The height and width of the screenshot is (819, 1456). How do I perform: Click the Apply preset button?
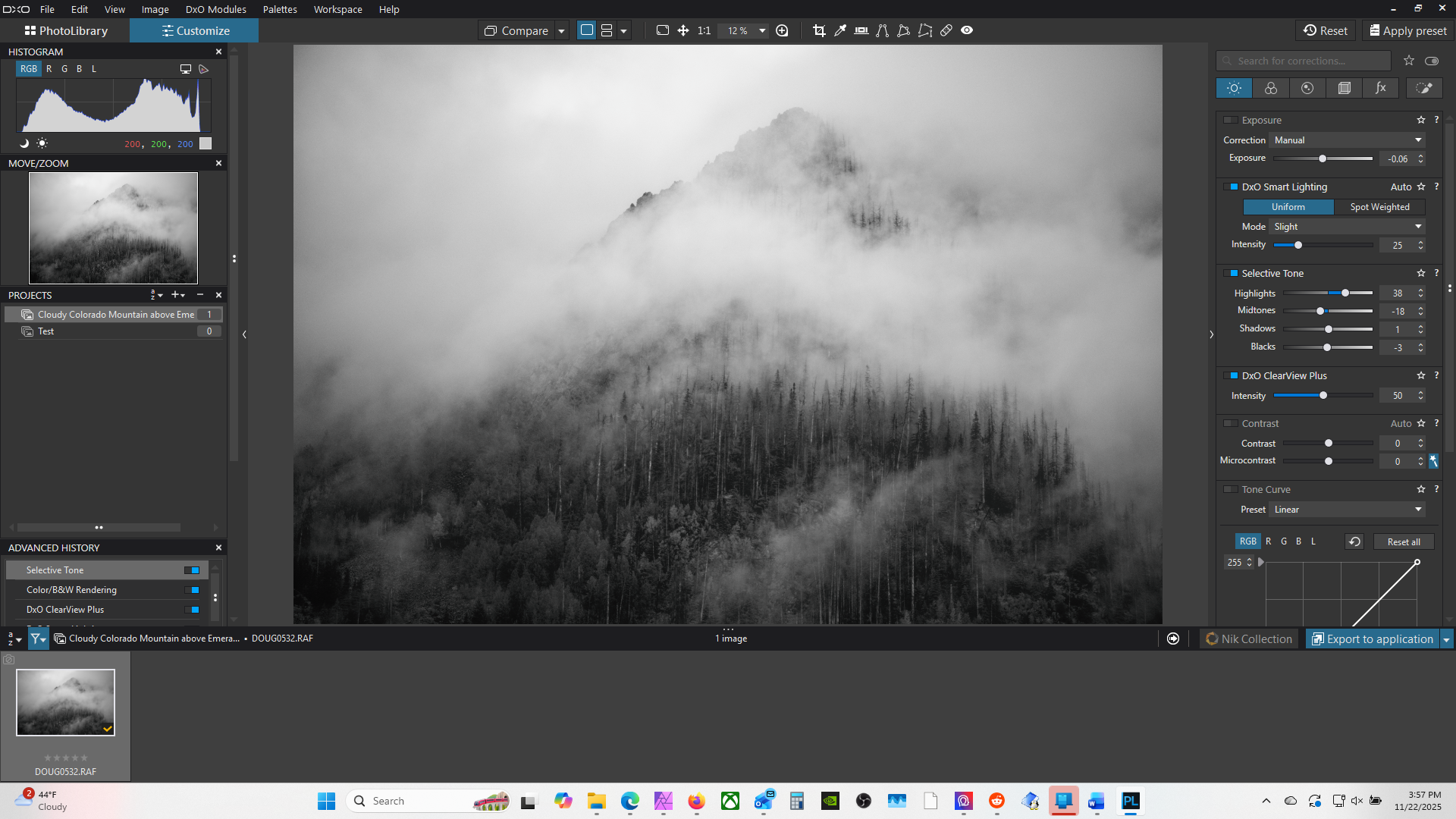[x=1407, y=30]
